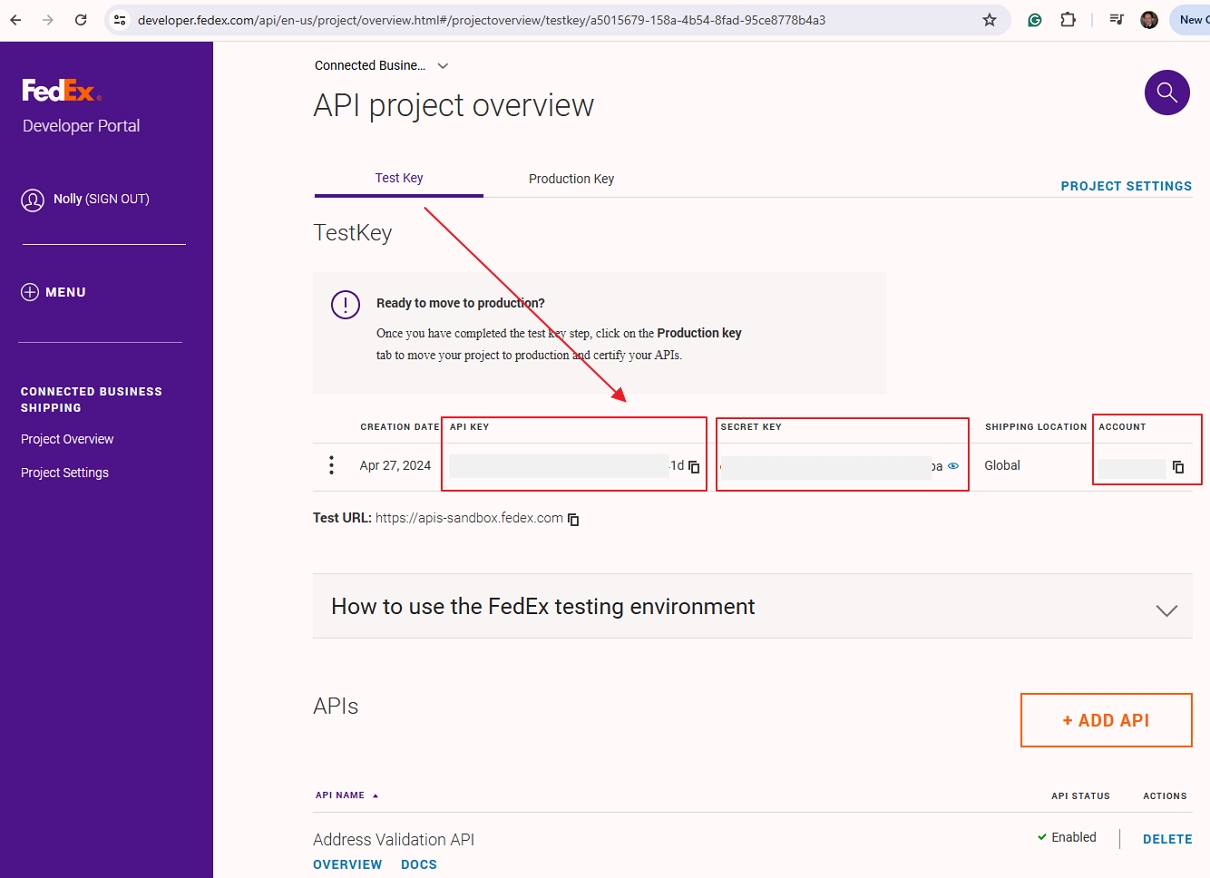The image size is (1210, 878).
Task: Click the API STATUS column header
Action: point(1080,797)
